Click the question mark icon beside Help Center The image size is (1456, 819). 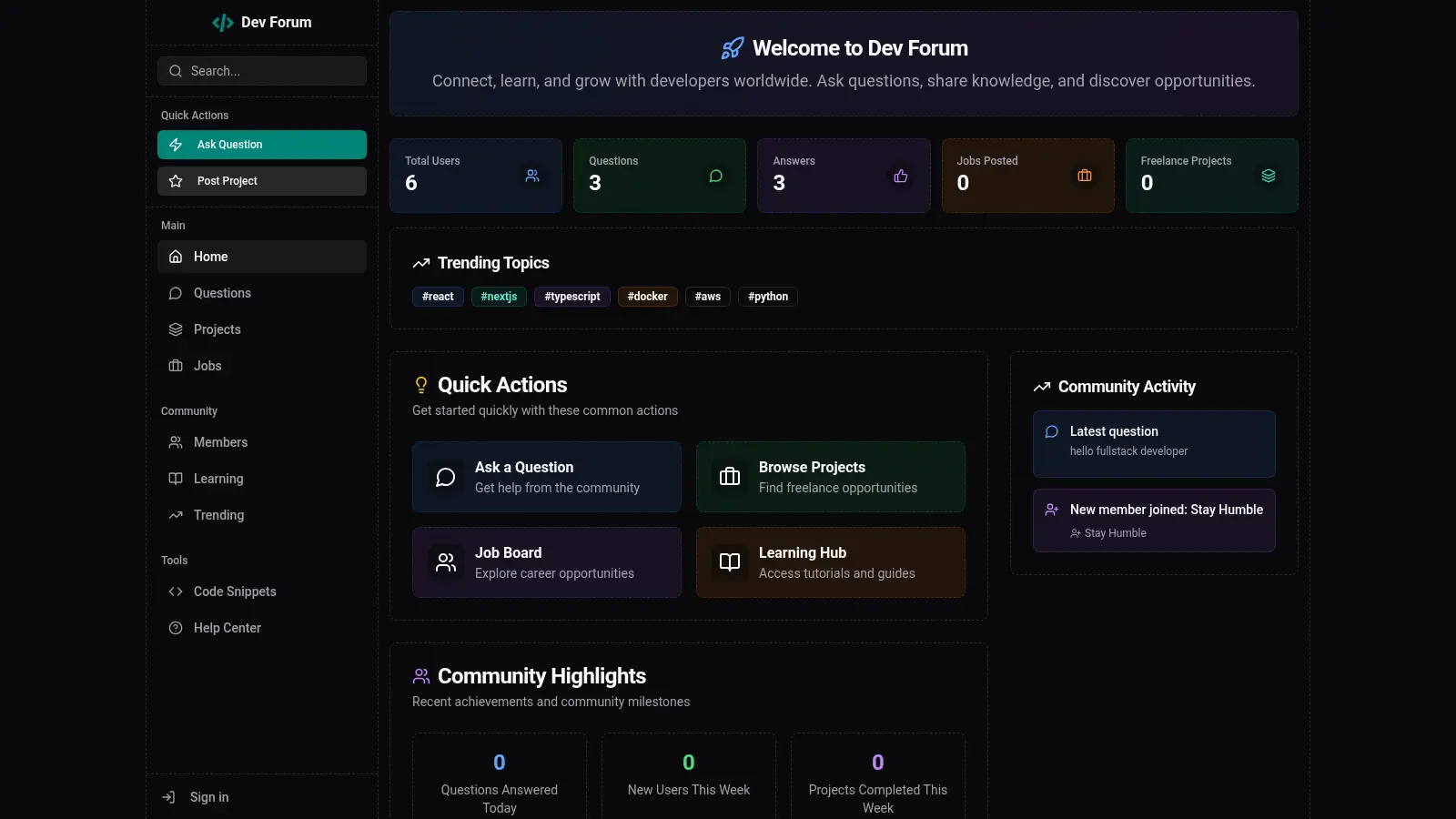coord(176,628)
